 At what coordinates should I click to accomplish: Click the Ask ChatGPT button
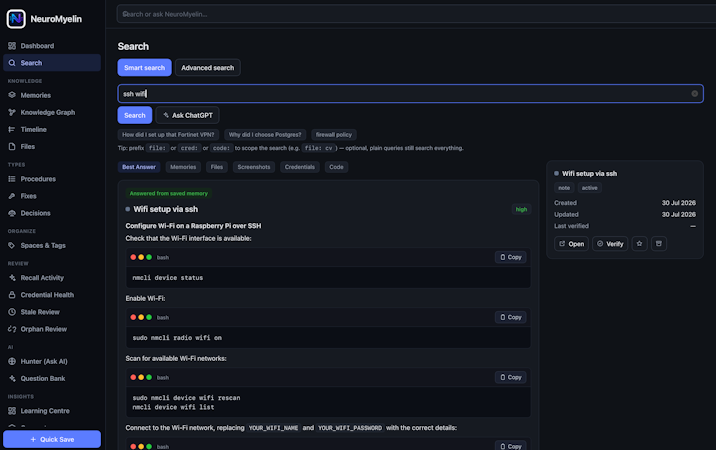pyautogui.click(x=187, y=115)
